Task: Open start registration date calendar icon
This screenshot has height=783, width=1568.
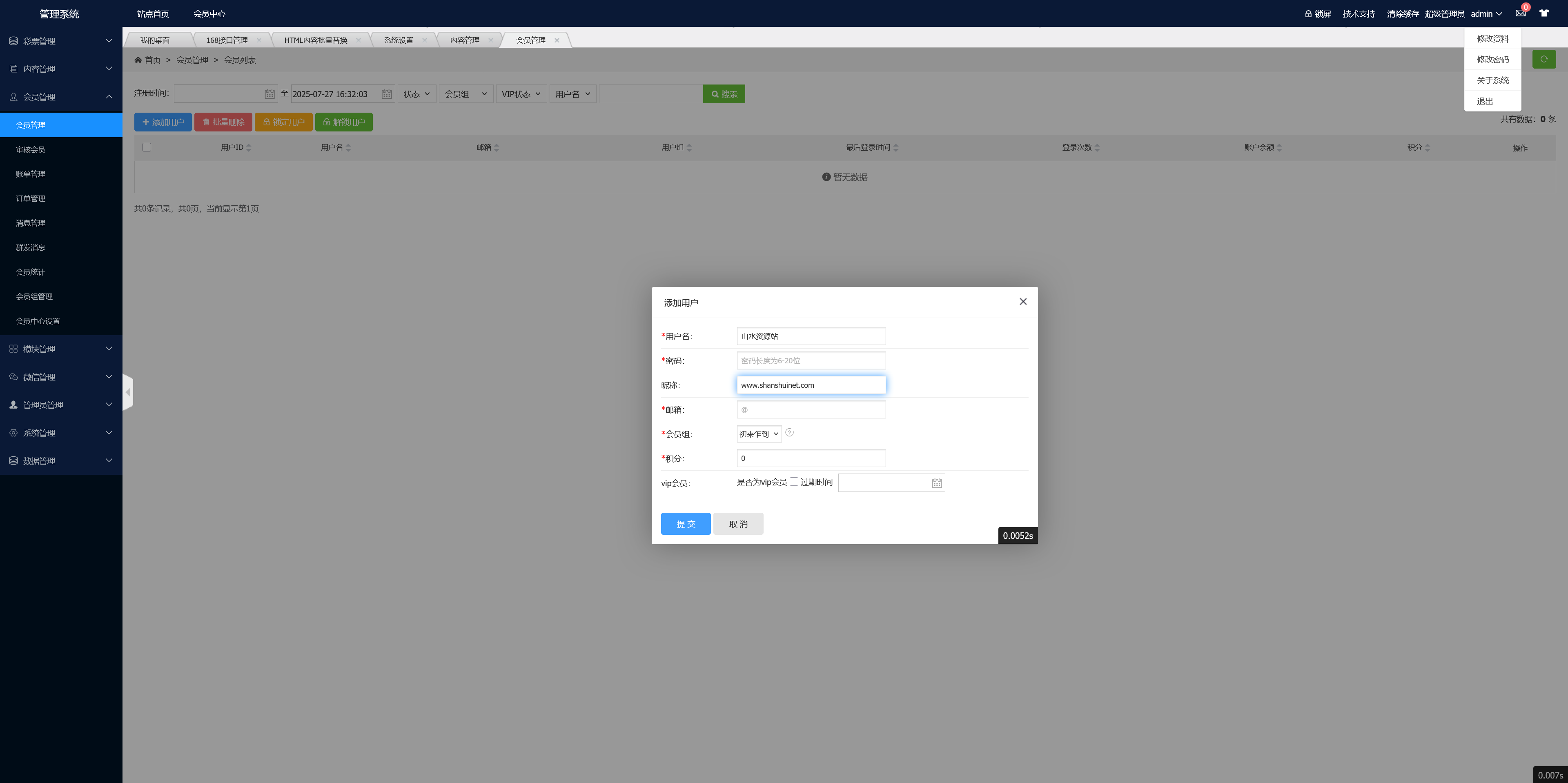Action: 269,94
